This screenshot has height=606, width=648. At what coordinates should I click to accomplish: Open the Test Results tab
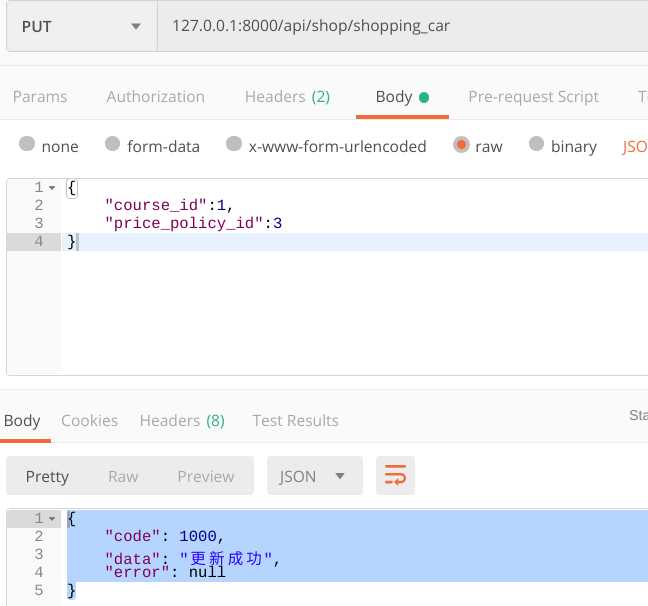(295, 421)
